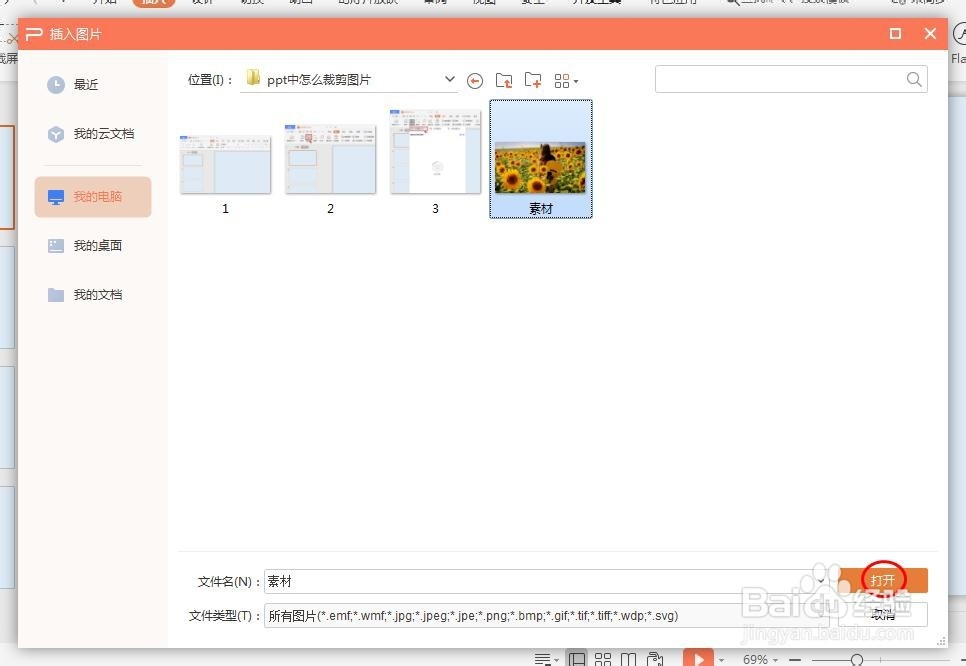Open the 设计 ribbon tab

[201, 3]
